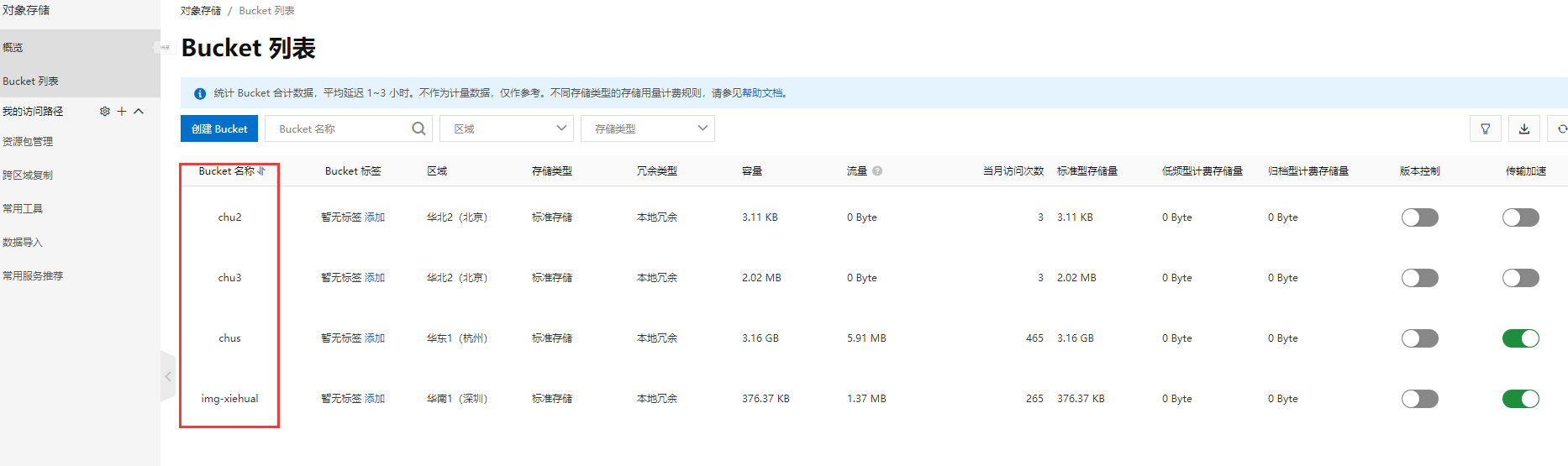Viewport: 1568px width, 466px height.
Task: Click the refresh icon at top right
Action: tap(1561, 128)
